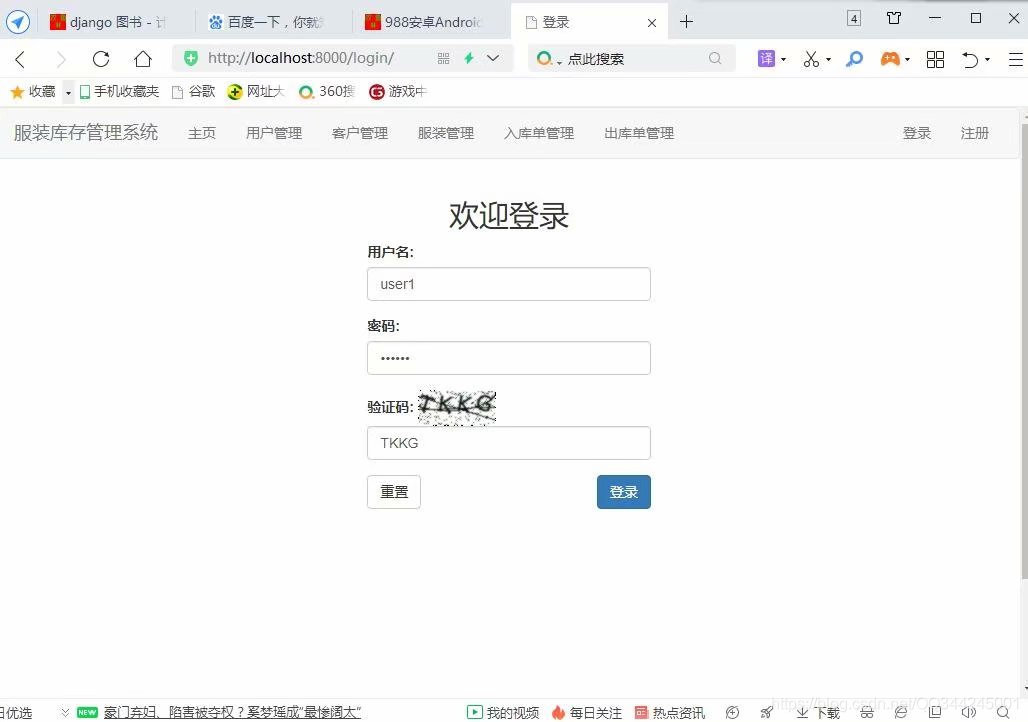Click the lightning speed mode icon

(469, 58)
